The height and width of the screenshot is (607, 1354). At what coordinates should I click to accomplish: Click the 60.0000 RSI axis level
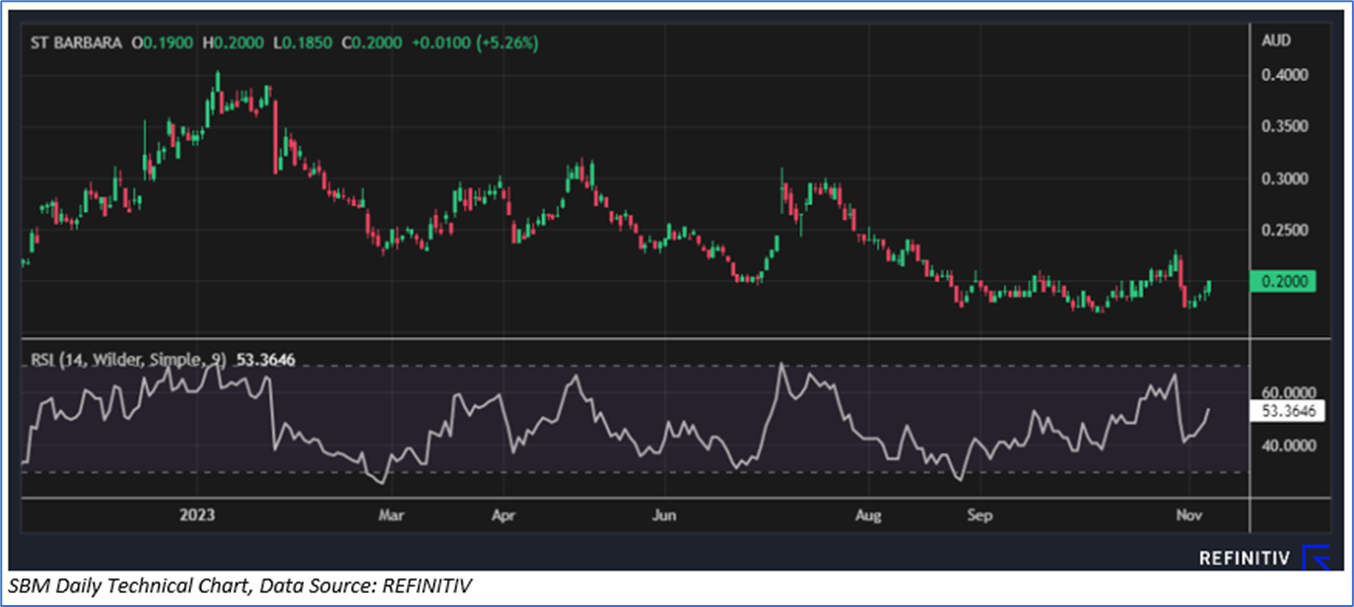click(1285, 392)
